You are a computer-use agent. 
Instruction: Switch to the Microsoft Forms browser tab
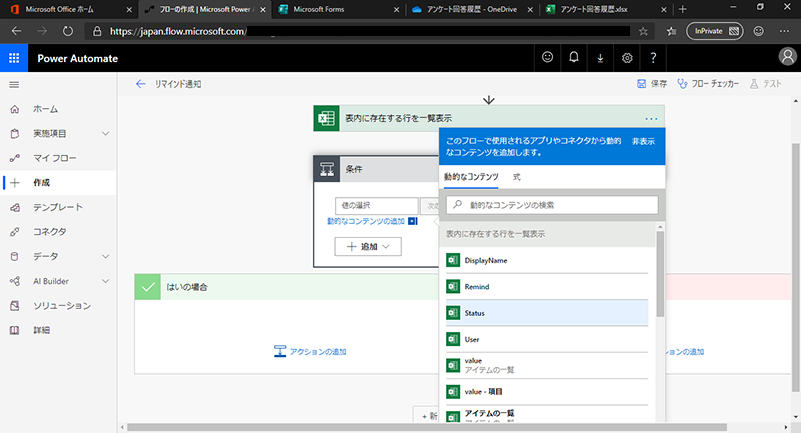pyautogui.click(x=338, y=9)
